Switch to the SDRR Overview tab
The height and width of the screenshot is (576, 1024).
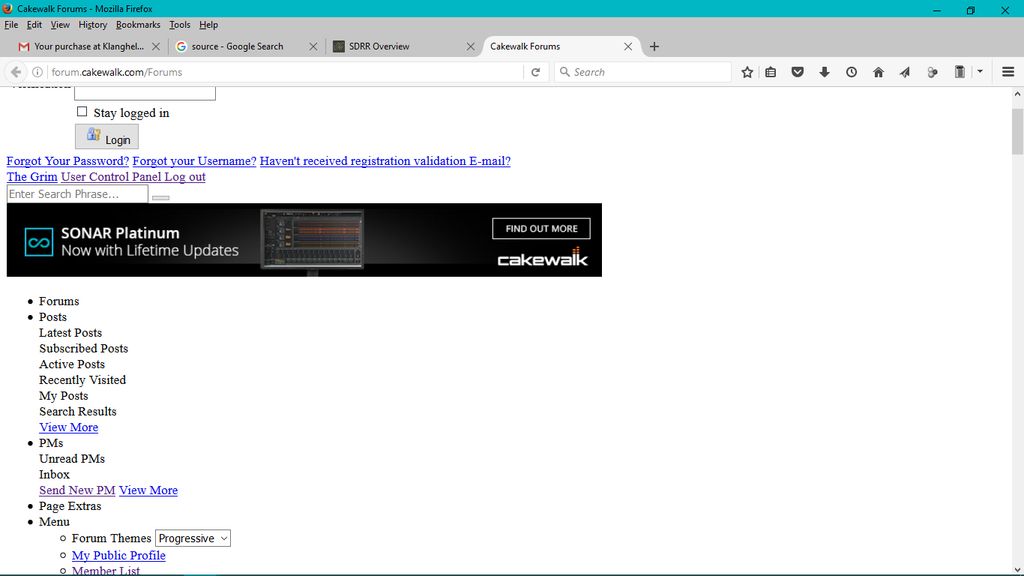pos(400,46)
